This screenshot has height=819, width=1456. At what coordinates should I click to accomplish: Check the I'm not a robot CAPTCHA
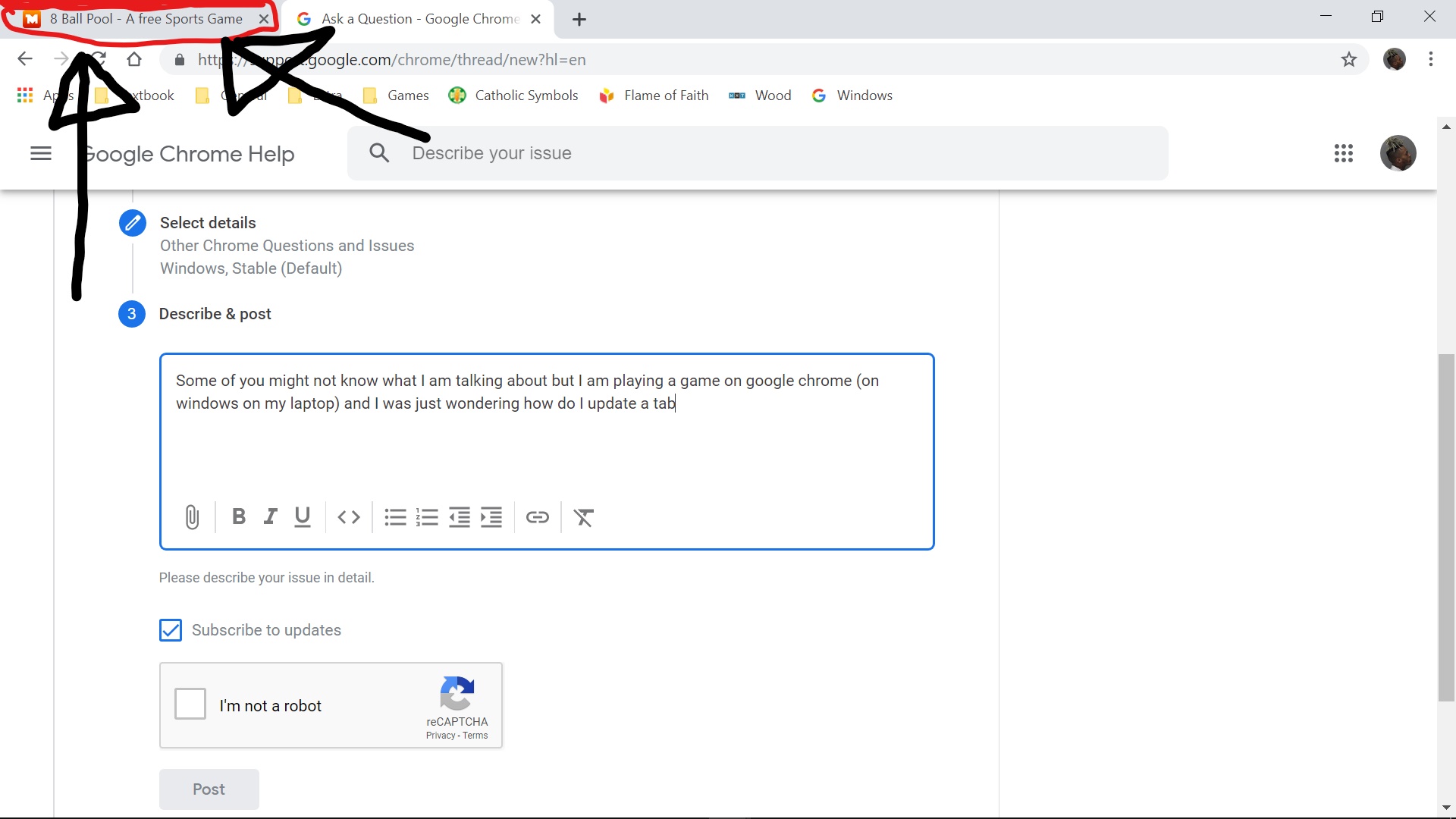pyautogui.click(x=190, y=705)
